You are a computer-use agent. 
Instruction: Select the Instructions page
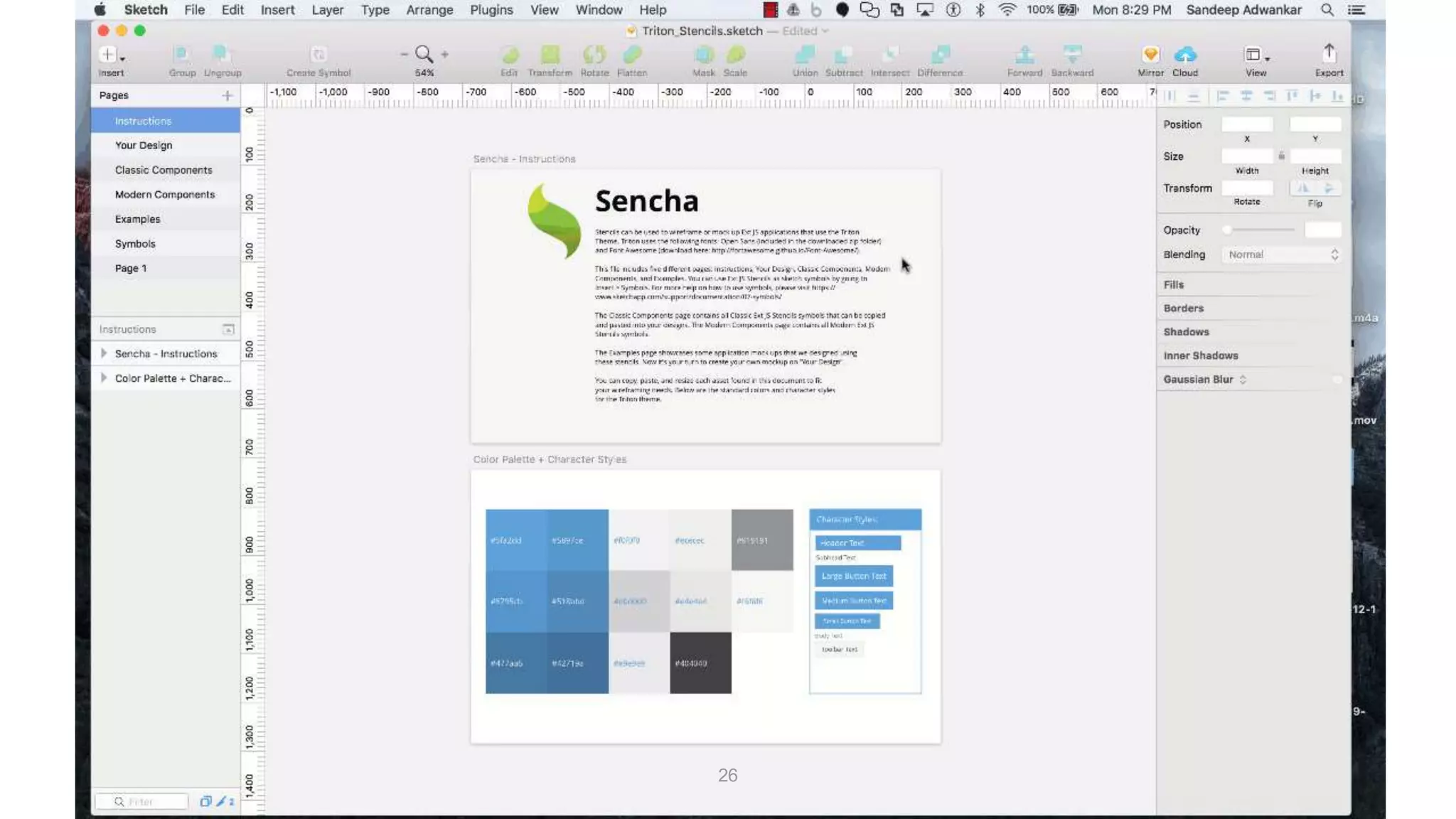166,121
